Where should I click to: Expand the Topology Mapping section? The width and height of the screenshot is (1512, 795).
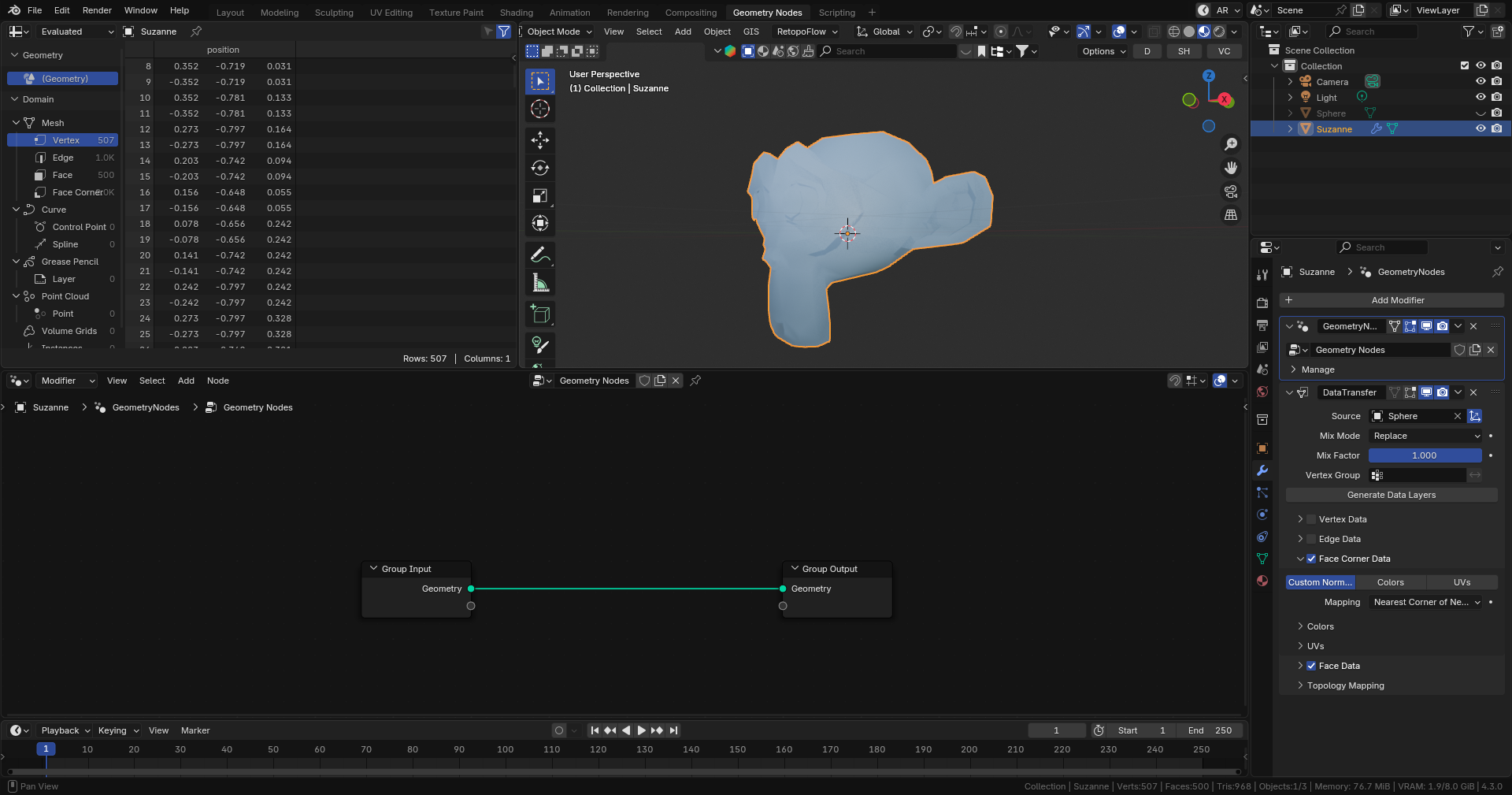coord(1345,685)
